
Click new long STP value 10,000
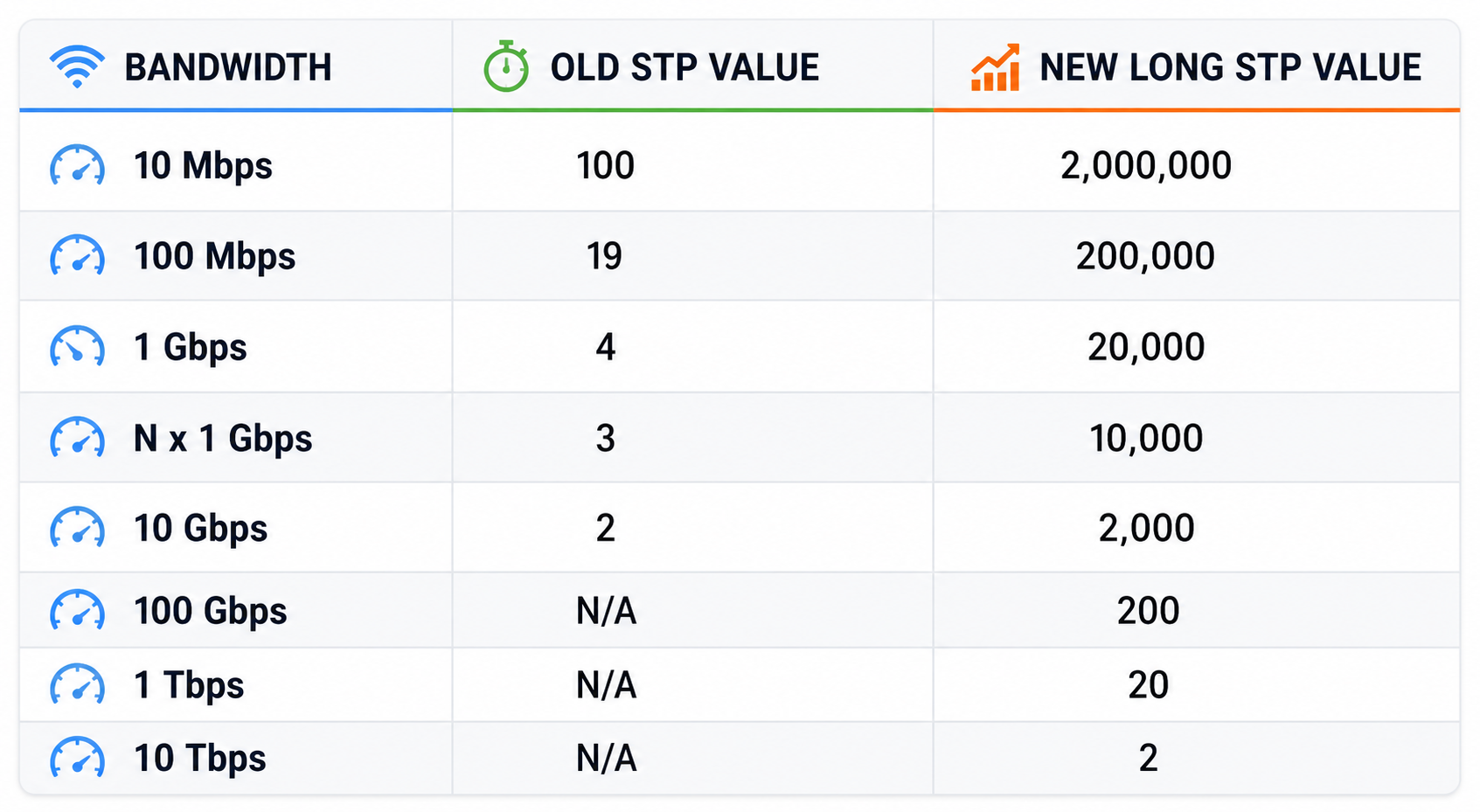1146,439
